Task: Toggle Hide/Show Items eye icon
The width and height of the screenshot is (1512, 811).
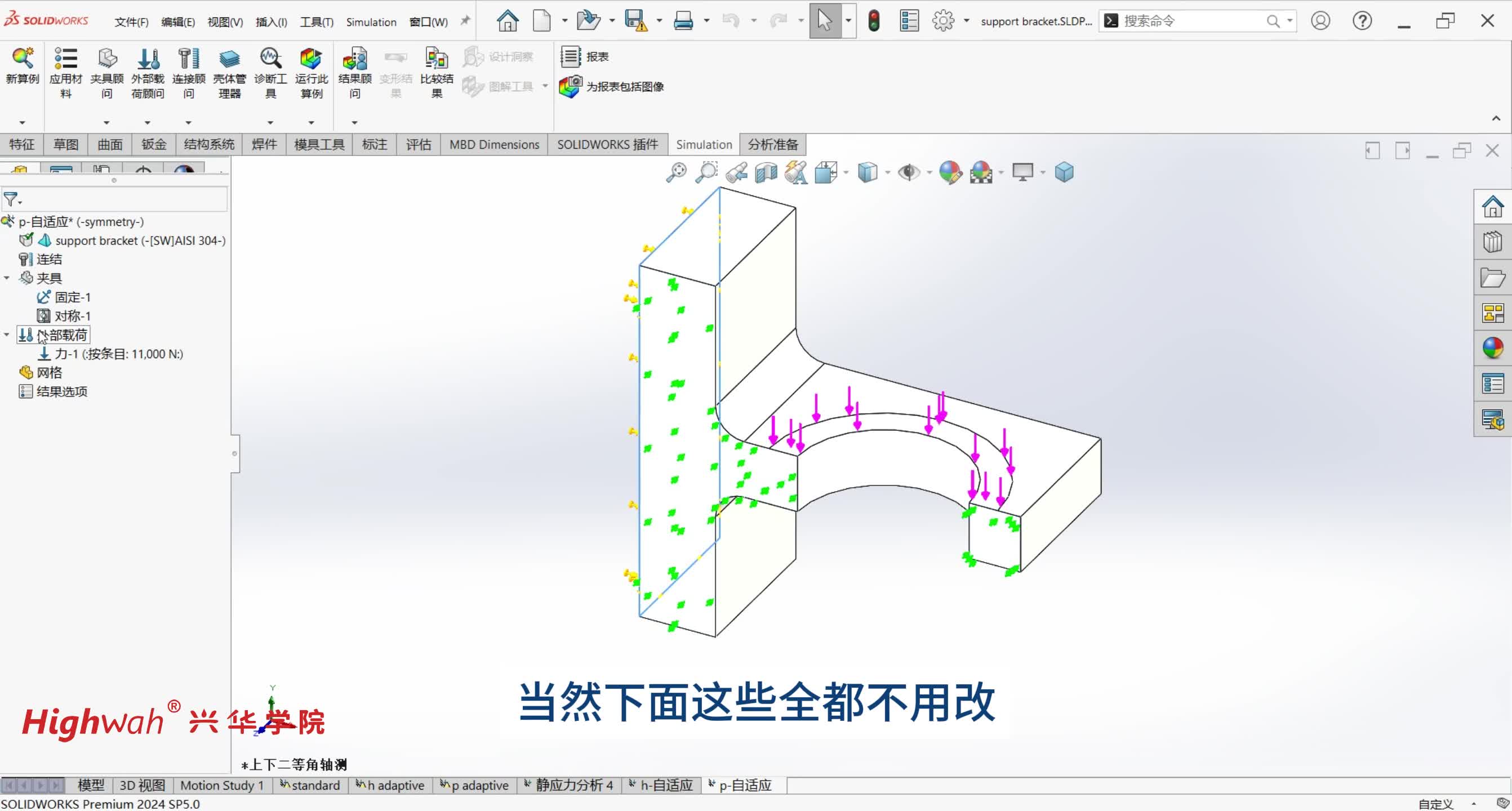Action: pyautogui.click(x=909, y=172)
